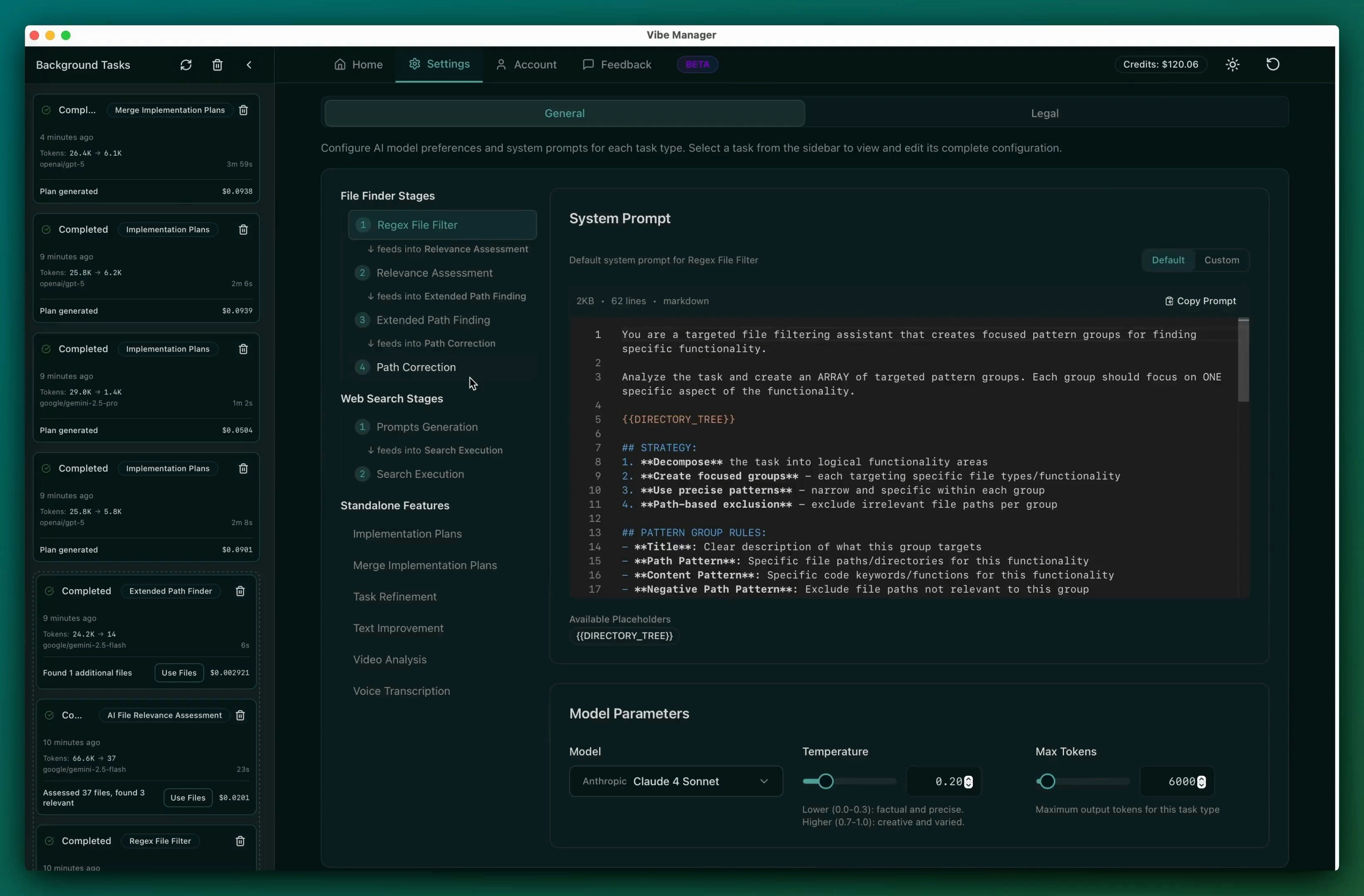This screenshot has height=896, width=1364.
Task: Select Custom system prompt mode
Action: (1222, 260)
